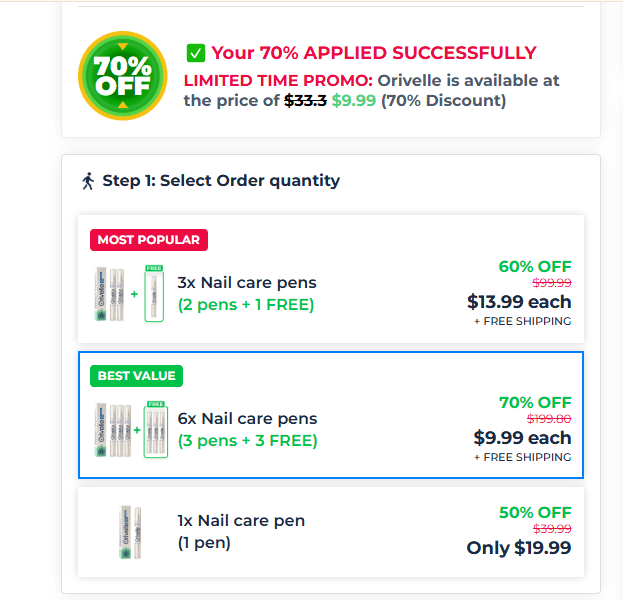Click the red MOST POPULAR badge
Screen dimensions: 623x600
[x=149, y=240]
